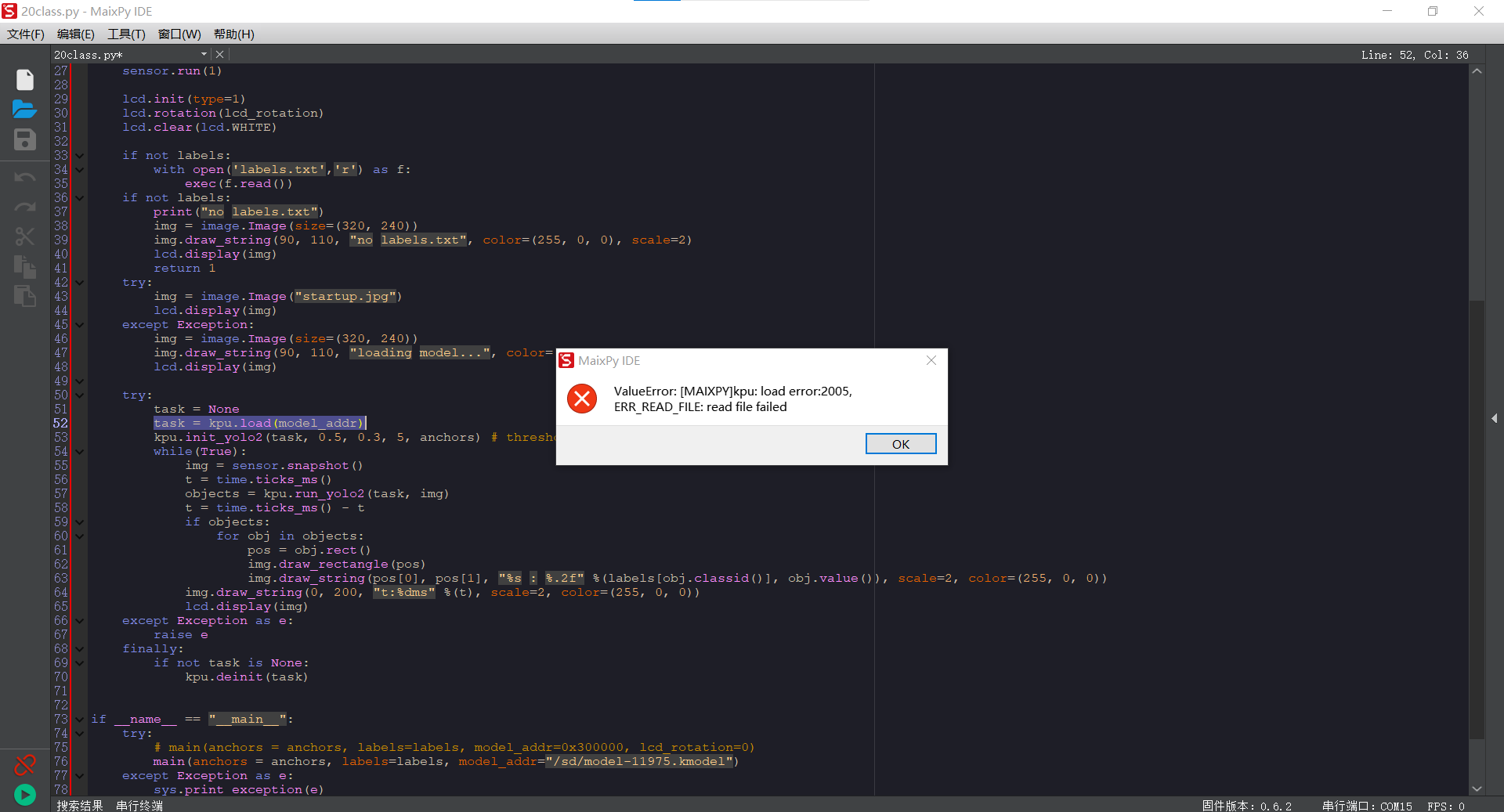The image size is (1504, 812).
Task: Open the 编辑(E) menu
Action: pos(76,34)
